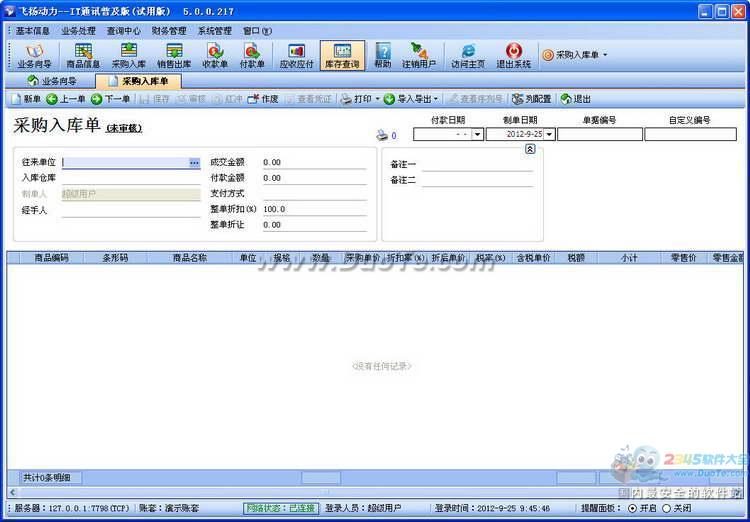This screenshot has width=750, height=522.
Task: Open the 业务向导 wizard toolbar icon
Action: 34,55
